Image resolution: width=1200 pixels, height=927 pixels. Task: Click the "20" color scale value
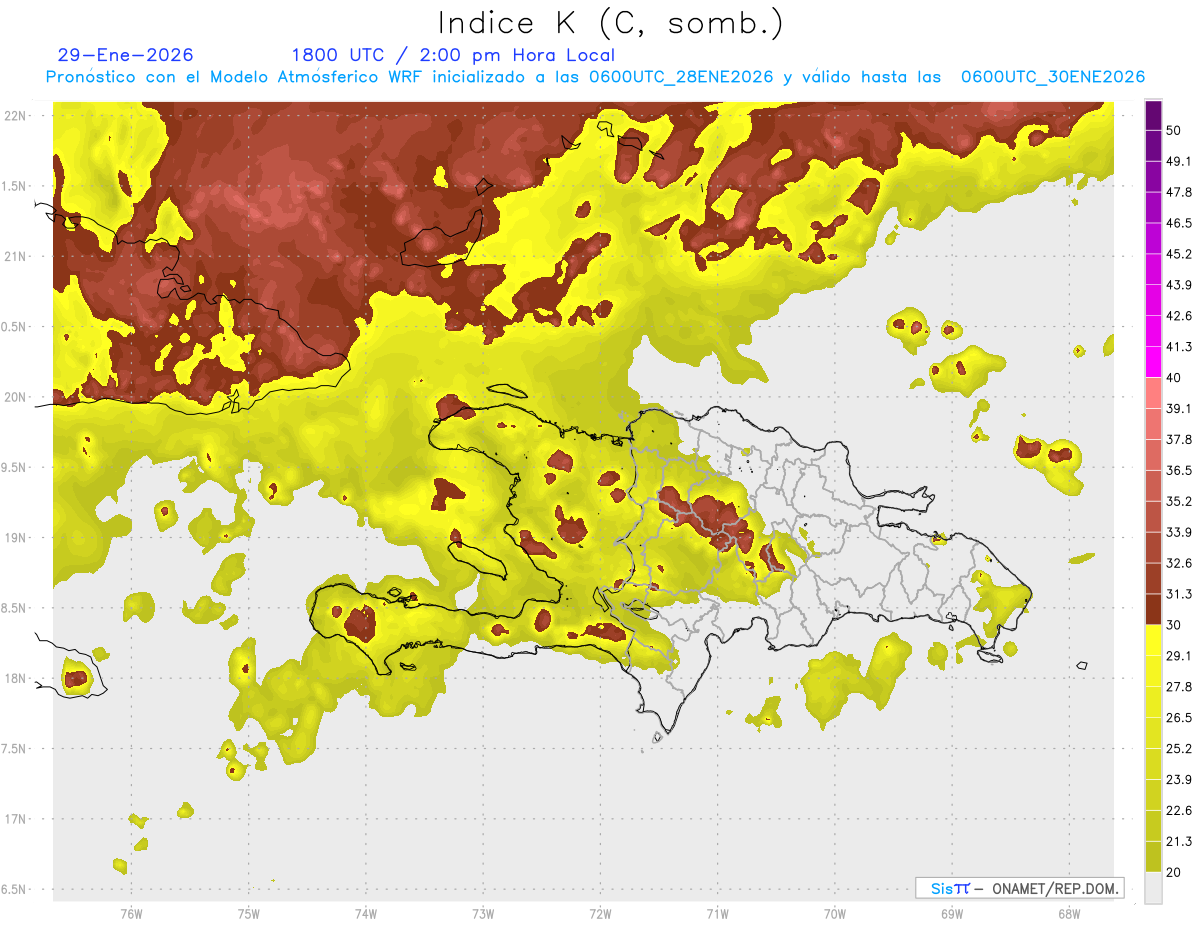(1175, 872)
